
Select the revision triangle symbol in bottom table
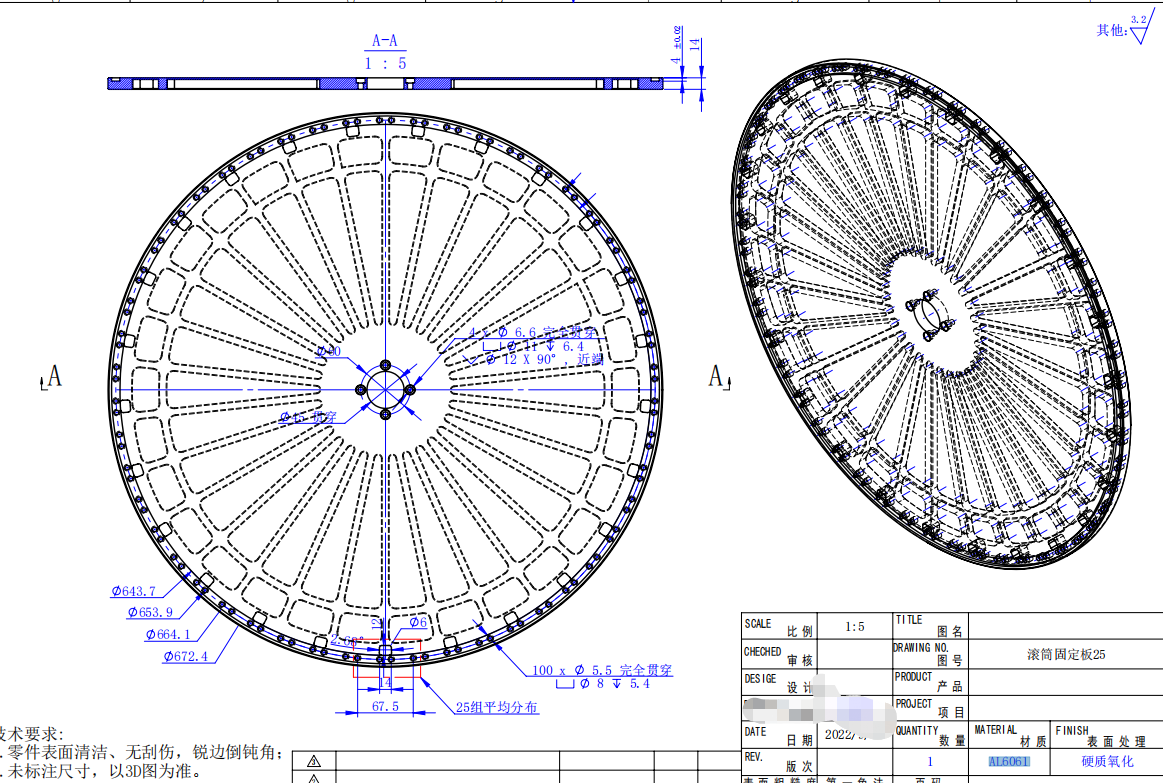tap(315, 763)
